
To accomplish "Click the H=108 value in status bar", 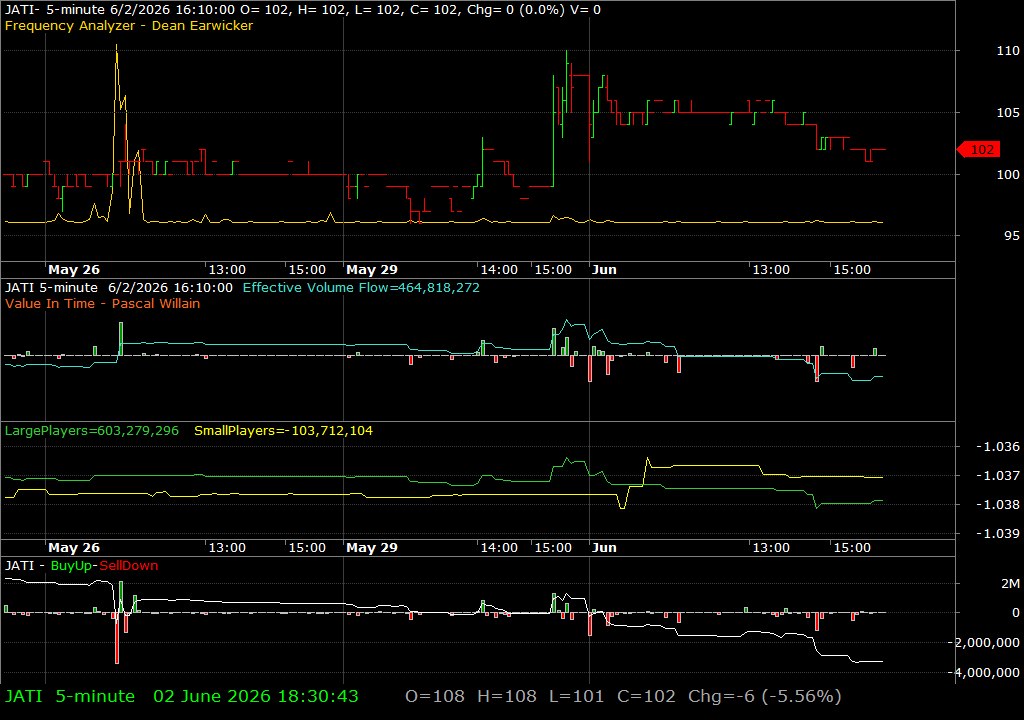I will (x=507, y=696).
